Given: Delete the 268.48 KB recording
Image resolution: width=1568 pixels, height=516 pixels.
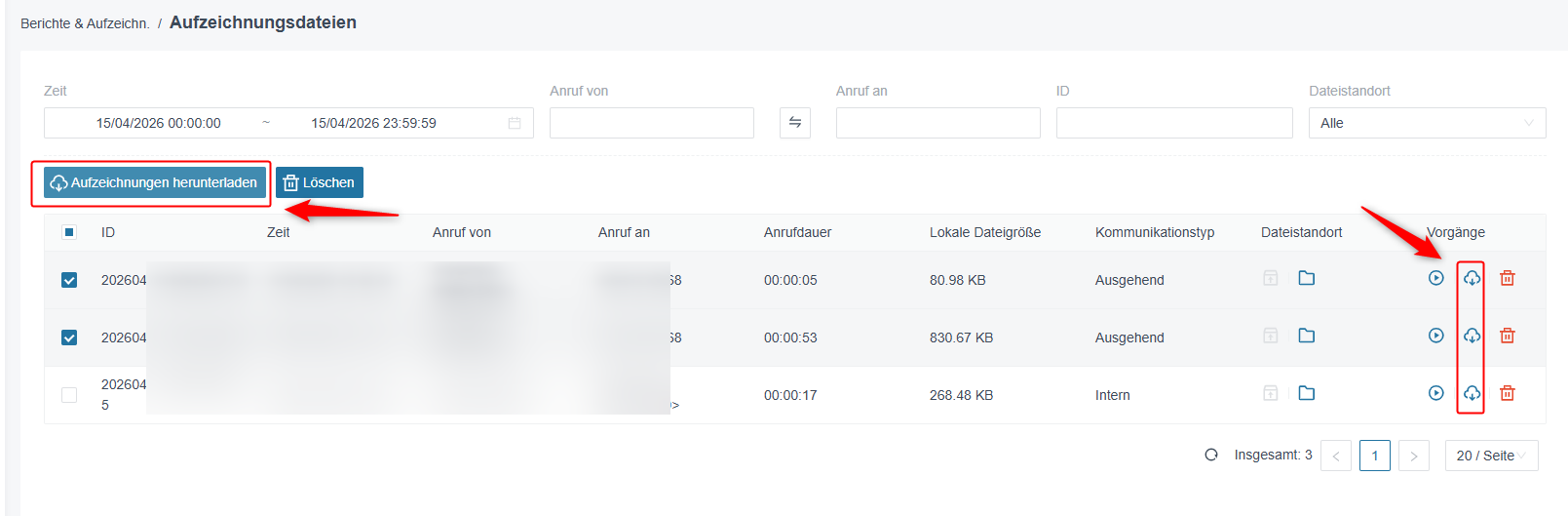Looking at the screenshot, I should coord(1508,393).
